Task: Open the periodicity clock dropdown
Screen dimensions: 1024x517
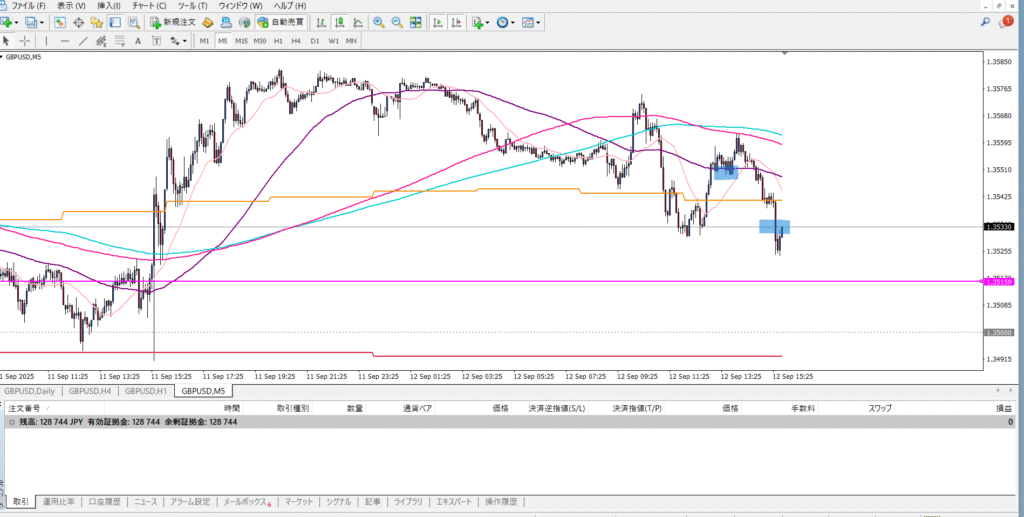Action: 514,21
